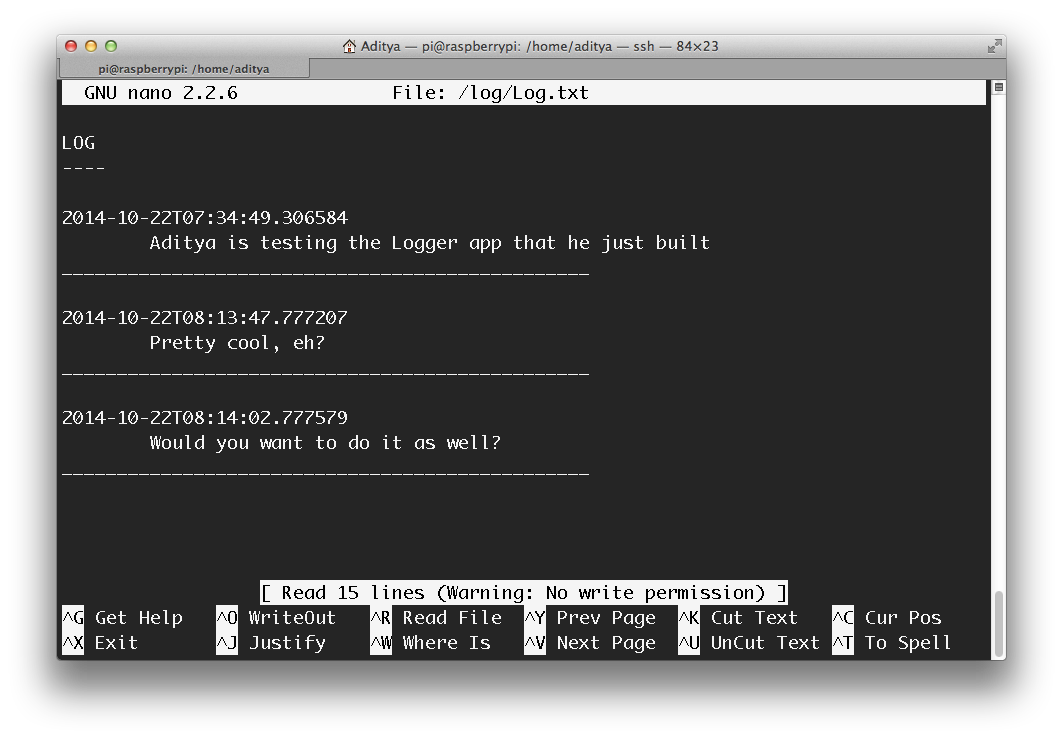Open Get Help with the ^G shortcut label

tap(127, 617)
